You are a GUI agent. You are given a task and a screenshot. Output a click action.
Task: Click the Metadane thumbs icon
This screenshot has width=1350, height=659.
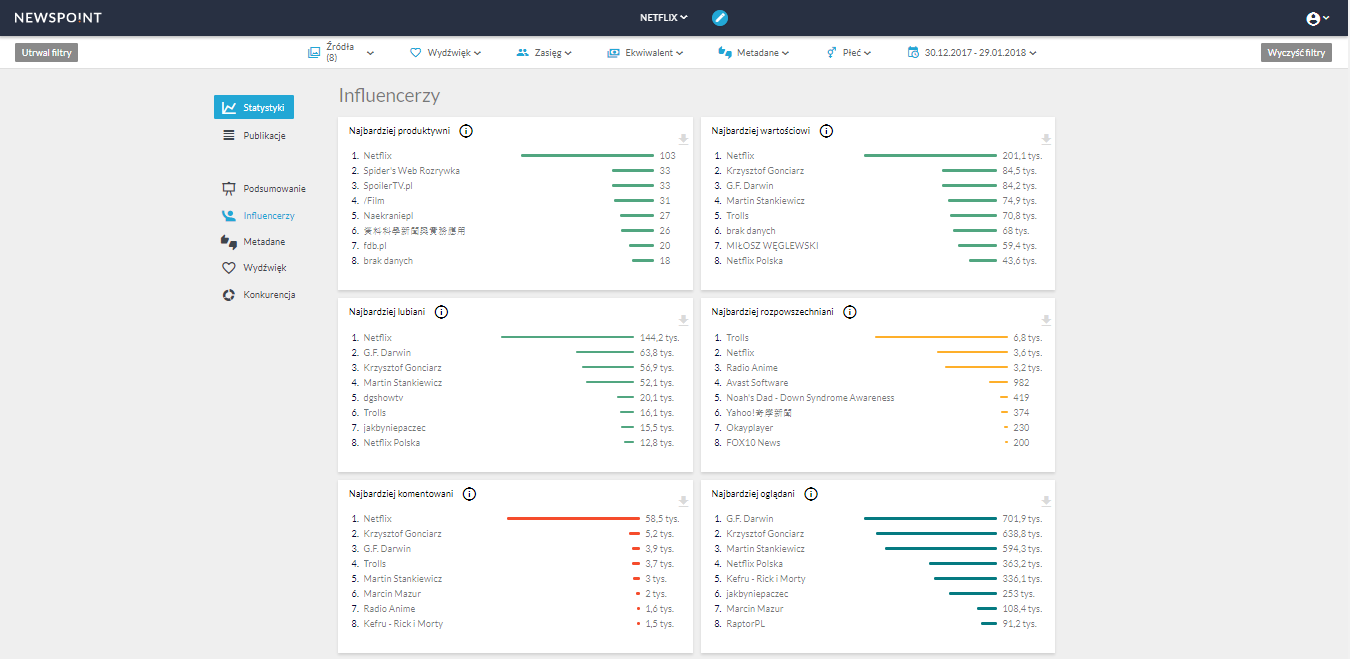pos(229,242)
